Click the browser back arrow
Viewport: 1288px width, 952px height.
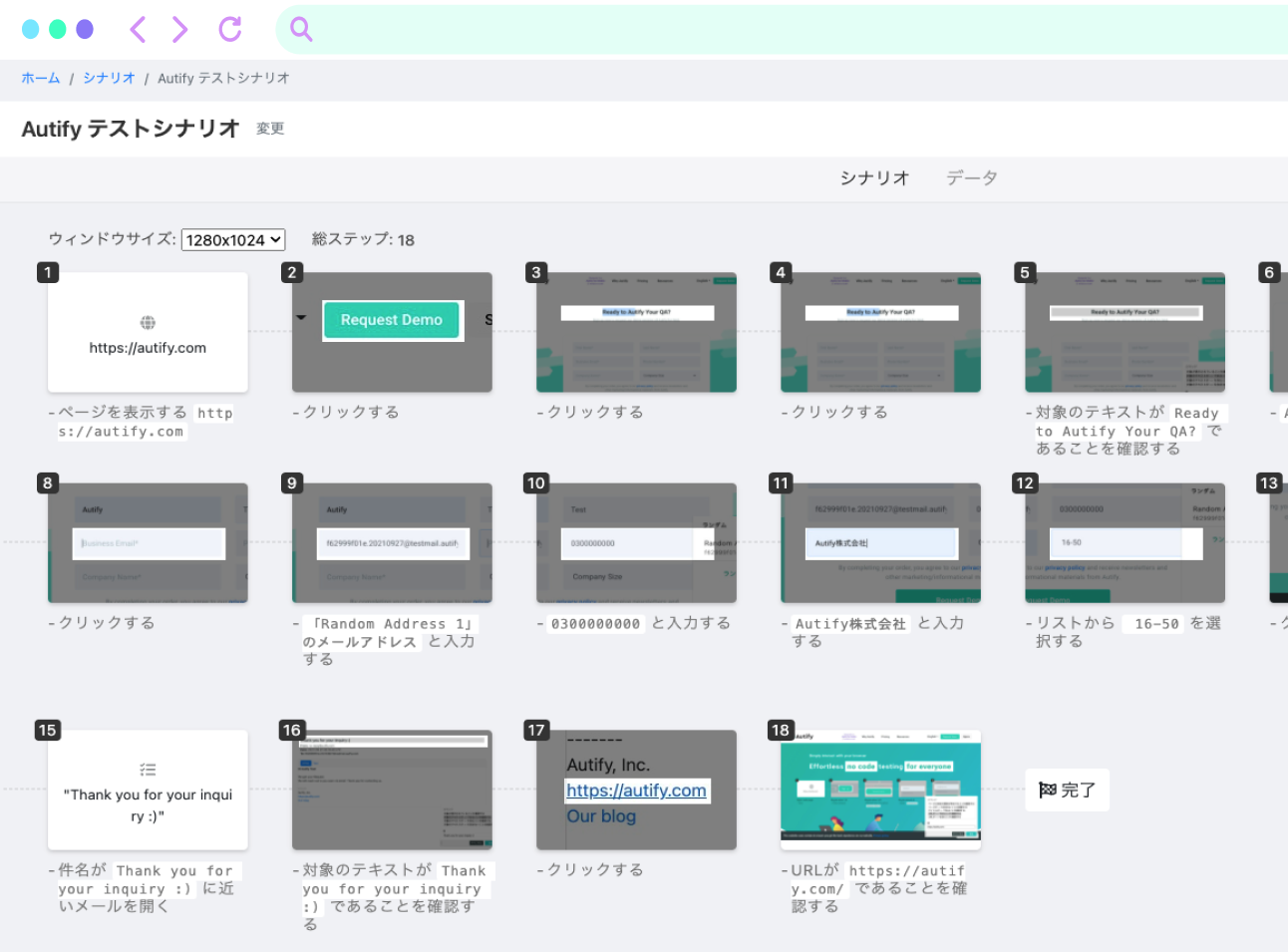pyautogui.click(x=138, y=30)
